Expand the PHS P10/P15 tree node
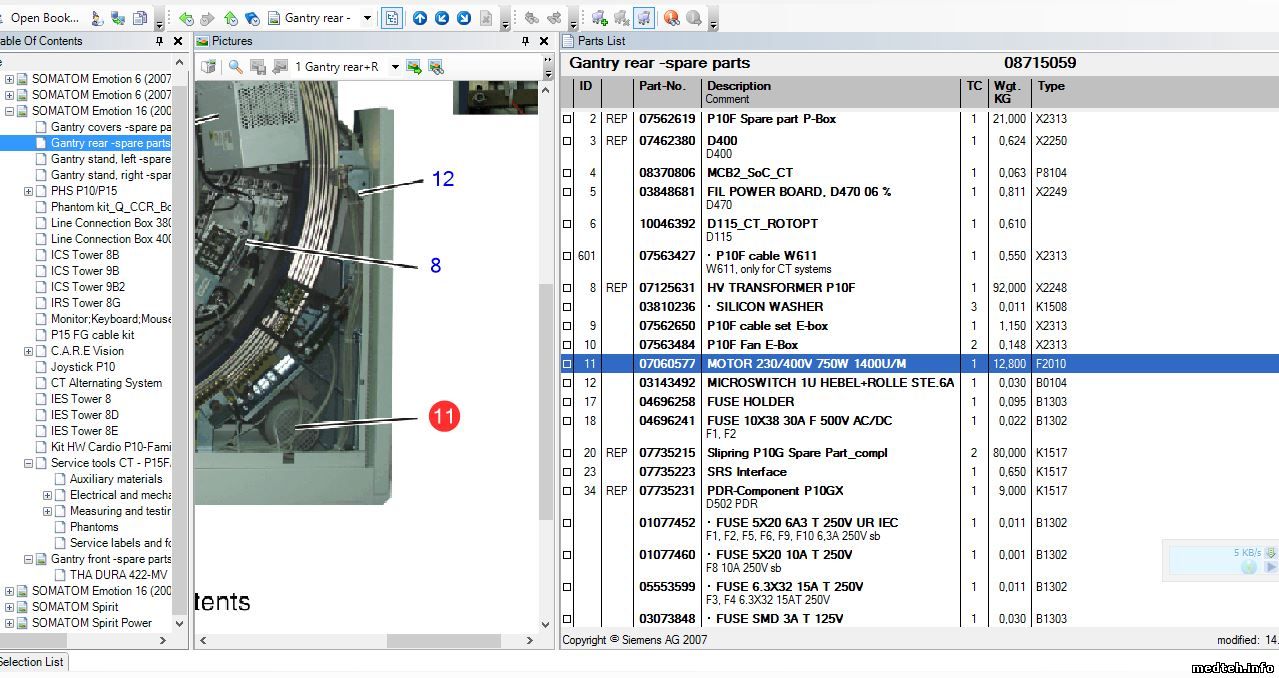Image resolution: width=1279 pixels, height=678 pixels. (x=28, y=191)
